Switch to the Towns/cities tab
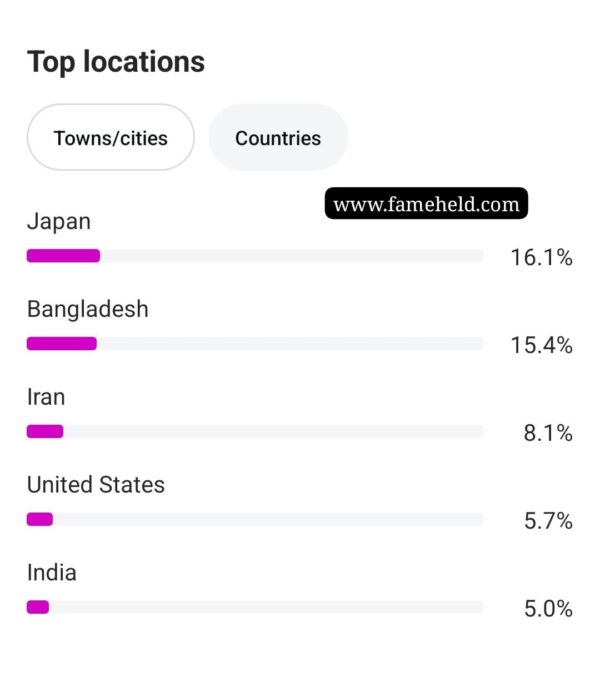The height and width of the screenshot is (676, 600). click(110, 138)
